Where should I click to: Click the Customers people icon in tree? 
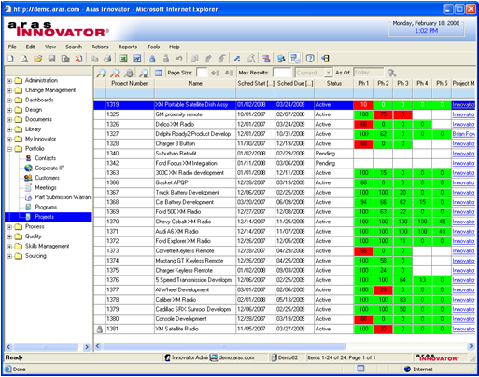[28, 178]
